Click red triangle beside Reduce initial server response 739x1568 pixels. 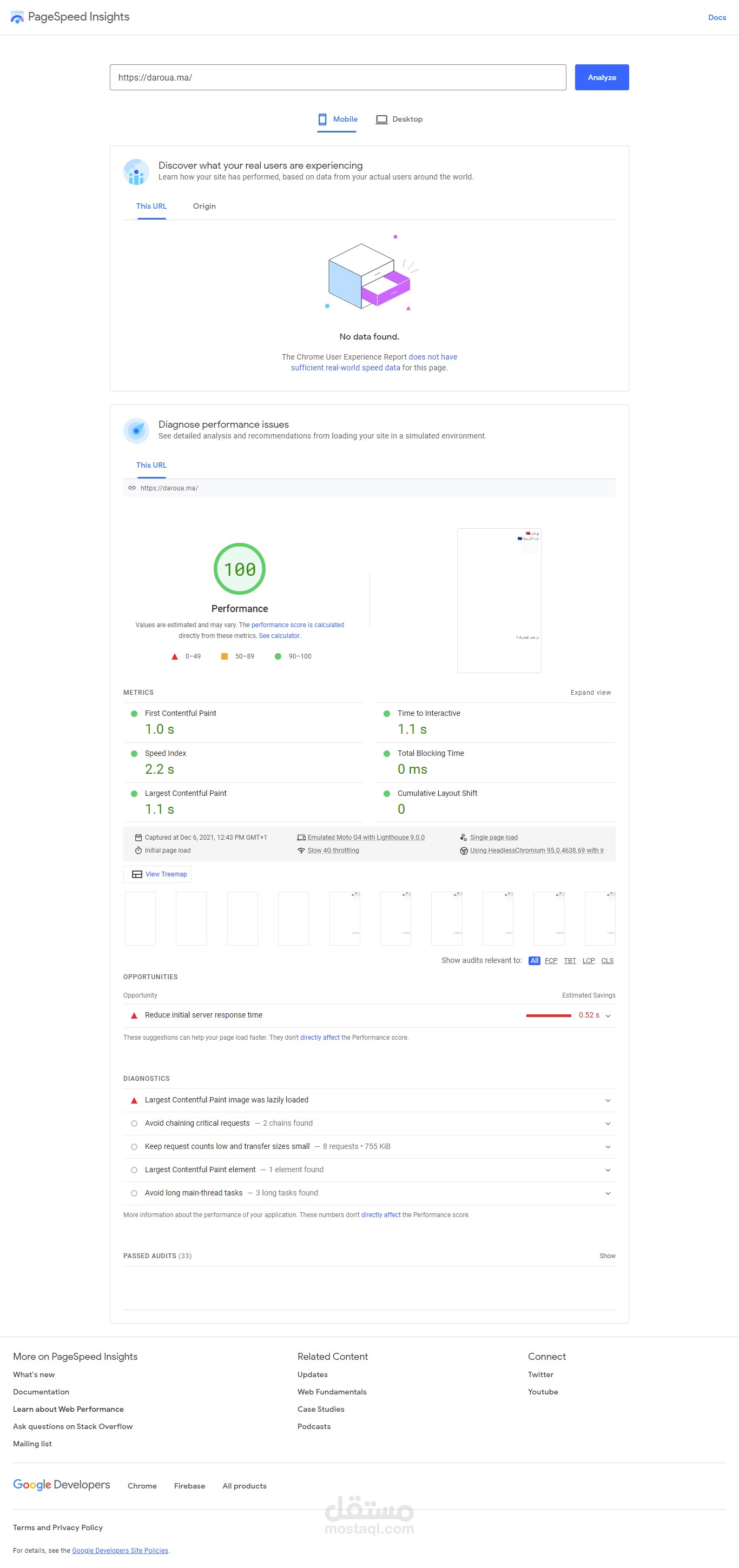click(134, 1015)
